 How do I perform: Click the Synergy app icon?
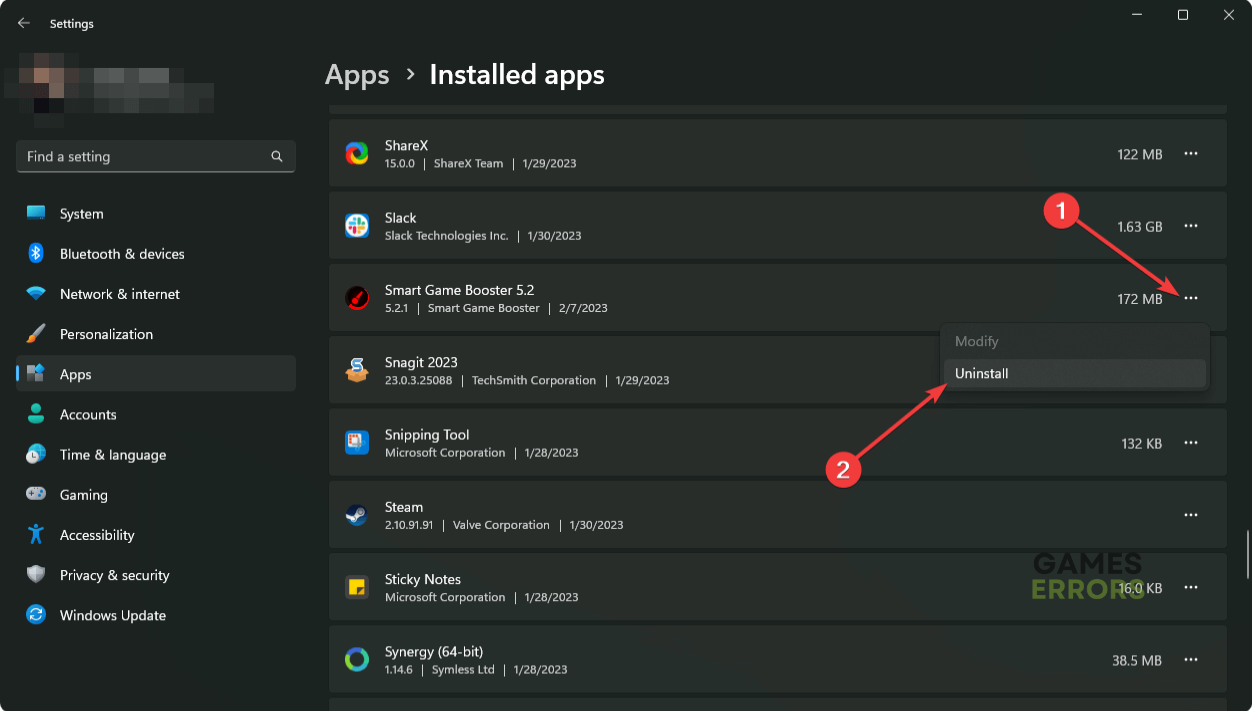357,660
